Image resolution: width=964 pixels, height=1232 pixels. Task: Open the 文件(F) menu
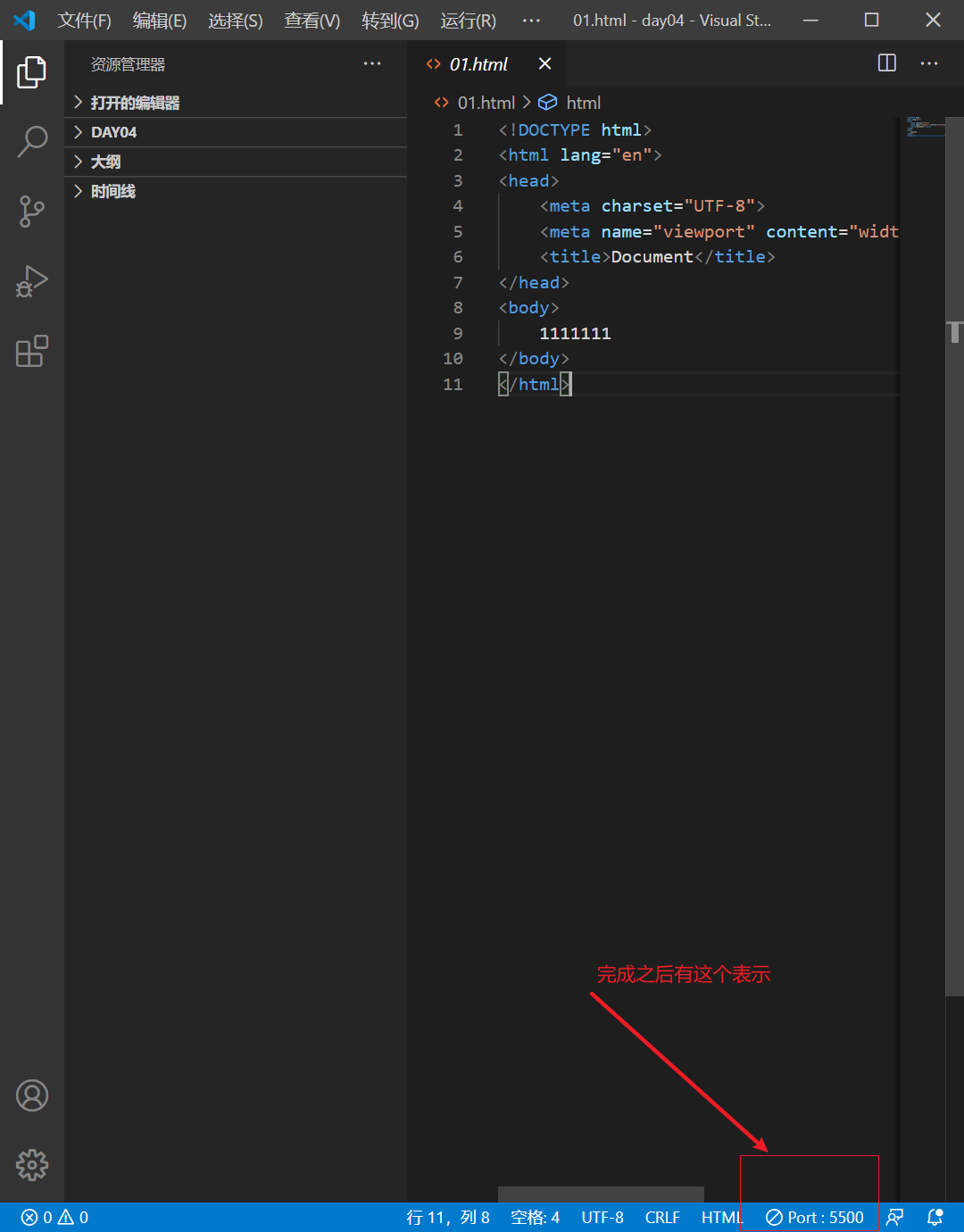click(84, 21)
